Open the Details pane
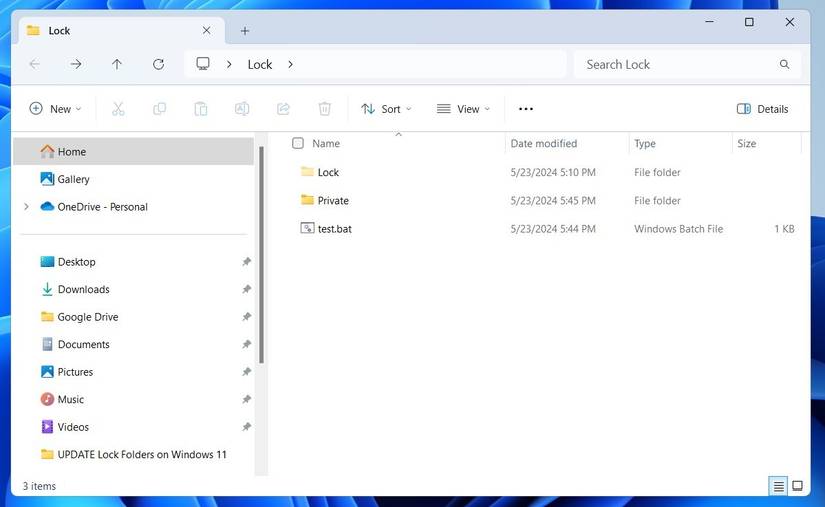This screenshot has height=507, width=825. [x=762, y=109]
